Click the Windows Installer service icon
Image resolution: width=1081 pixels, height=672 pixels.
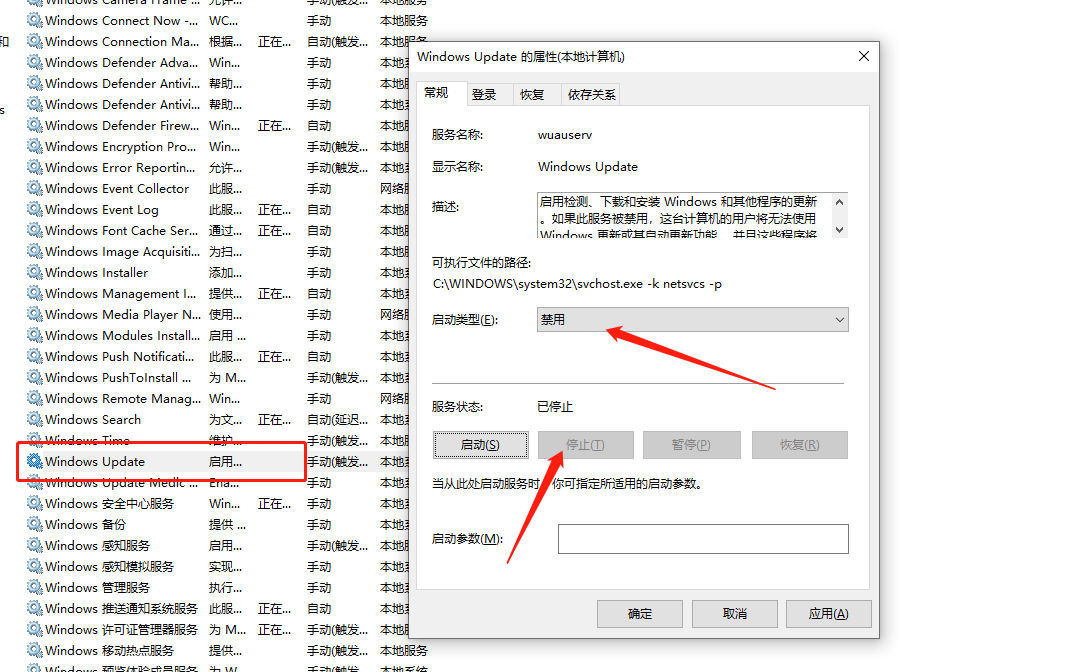(33, 272)
